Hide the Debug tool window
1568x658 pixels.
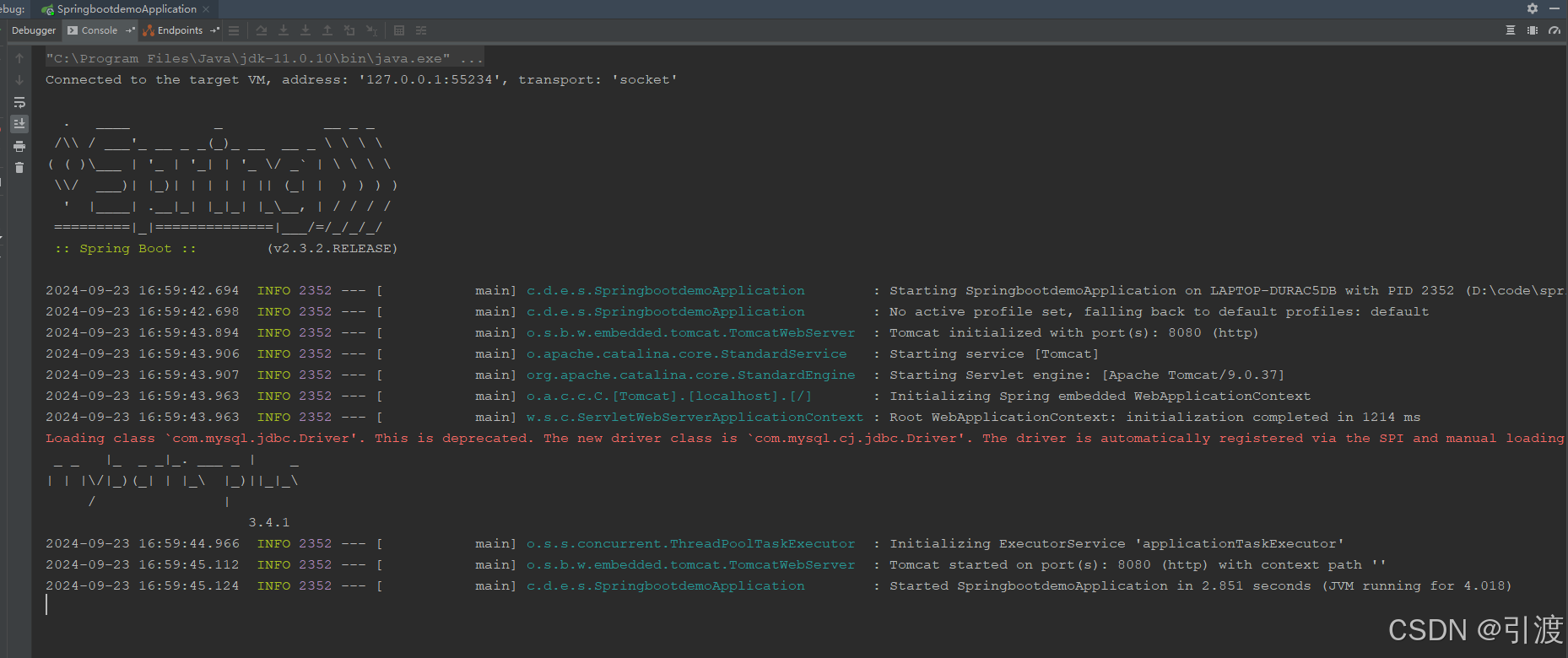point(1554,8)
